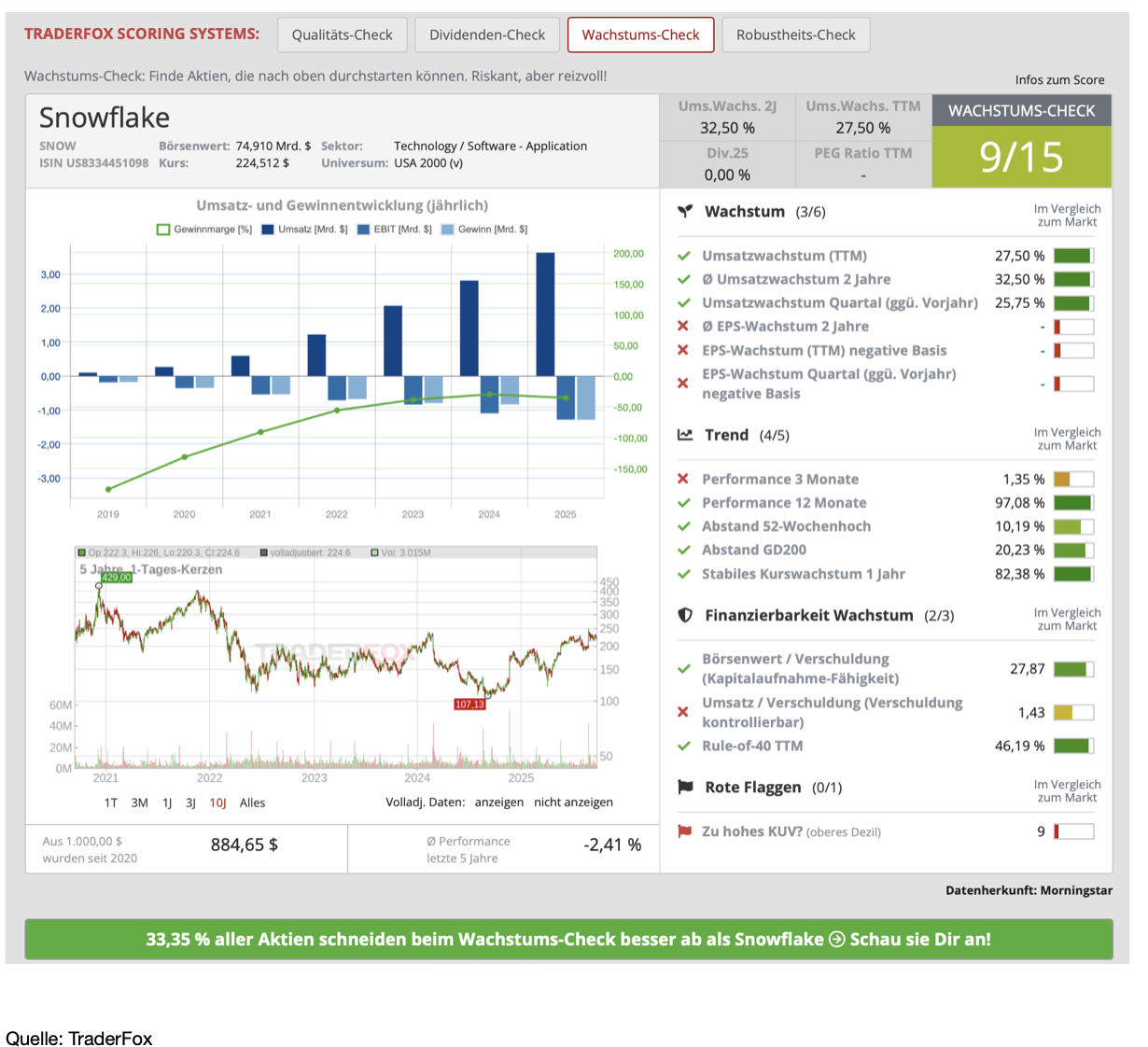1148x1047 pixels.
Task: Select the 10J chart range
Action: coord(217,803)
